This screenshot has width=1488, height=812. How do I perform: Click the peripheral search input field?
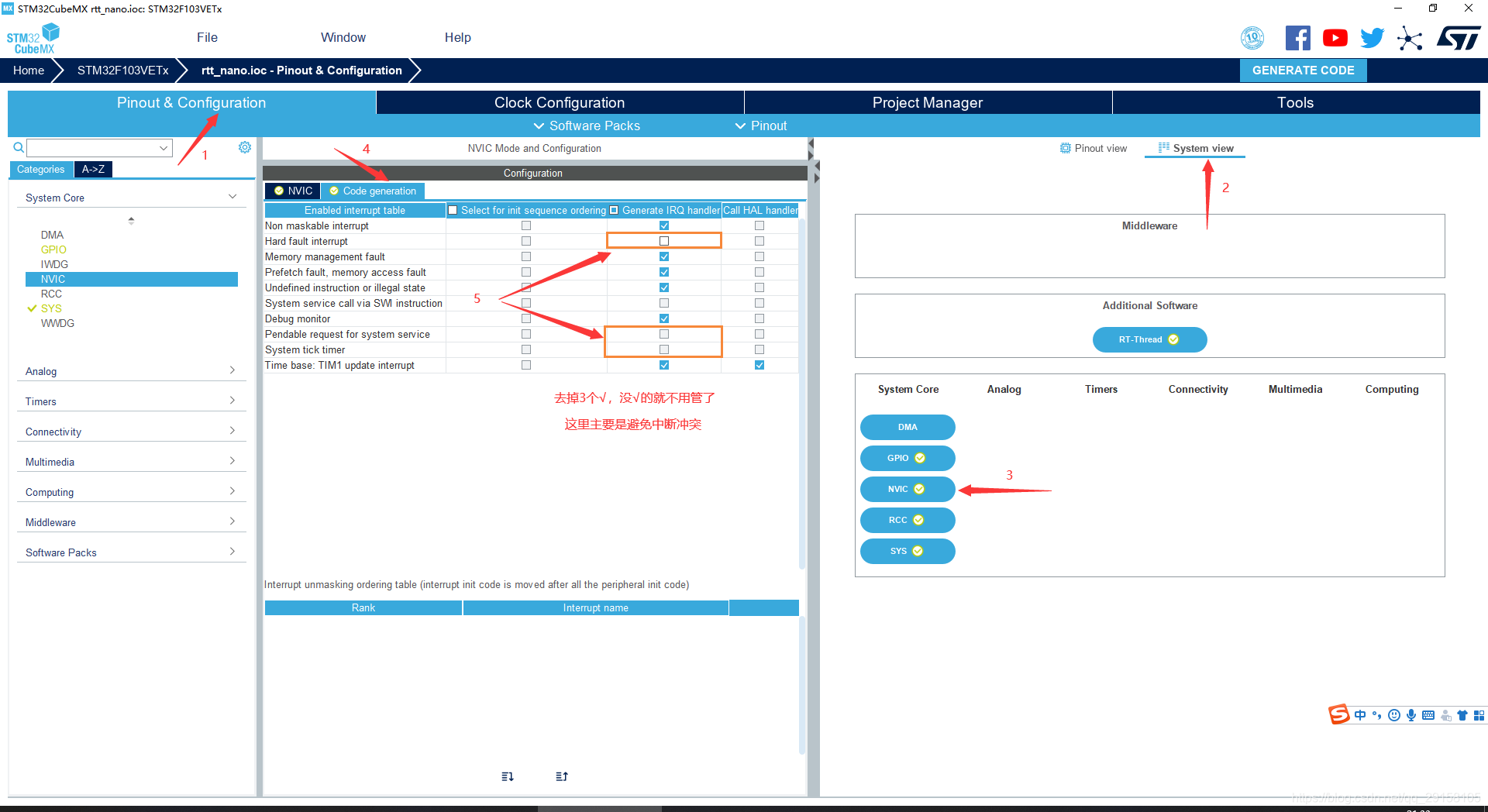[93, 147]
